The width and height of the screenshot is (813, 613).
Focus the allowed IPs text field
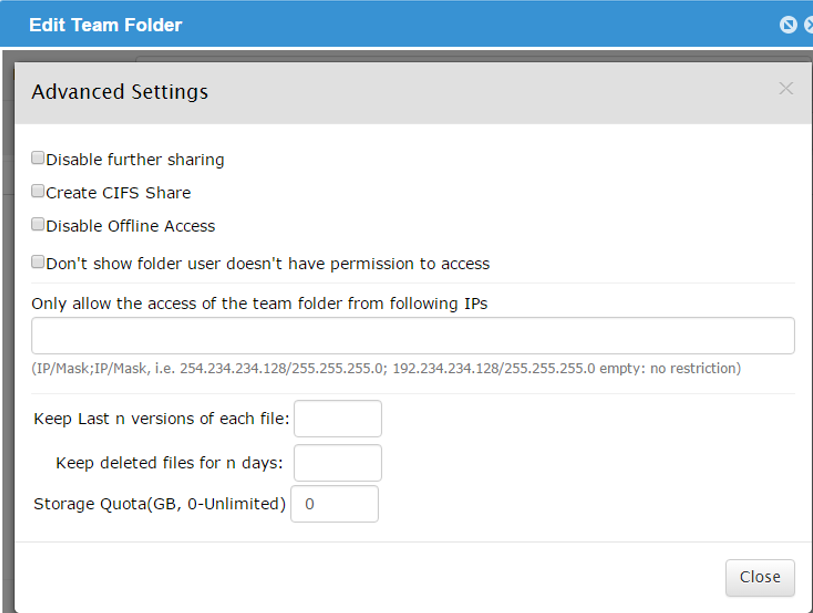coord(413,336)
